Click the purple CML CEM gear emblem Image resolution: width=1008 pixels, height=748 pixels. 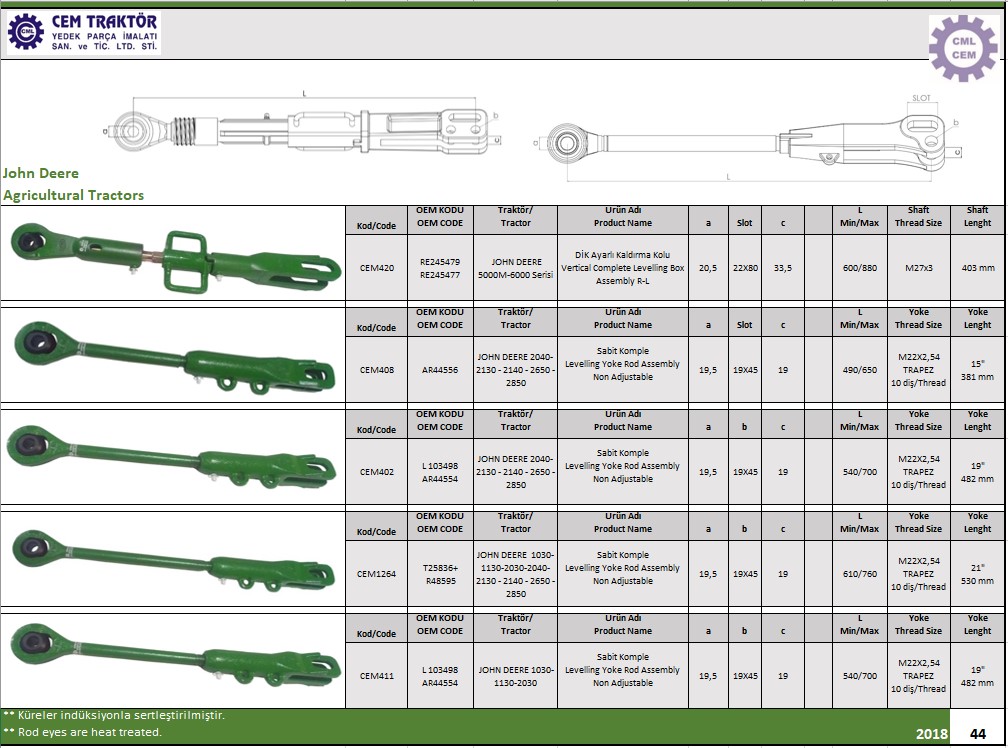963,48
